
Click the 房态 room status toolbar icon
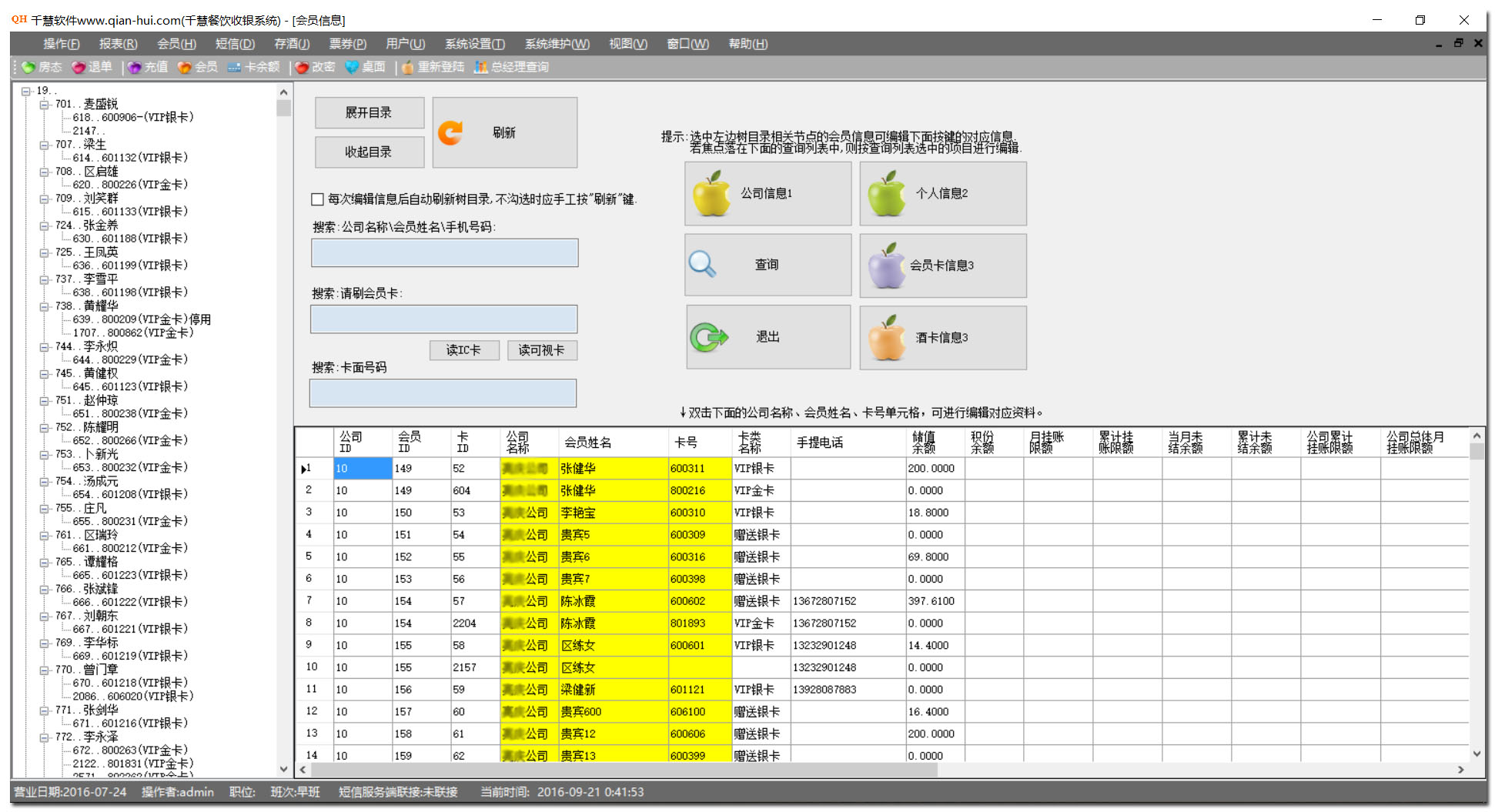point(42,68)
